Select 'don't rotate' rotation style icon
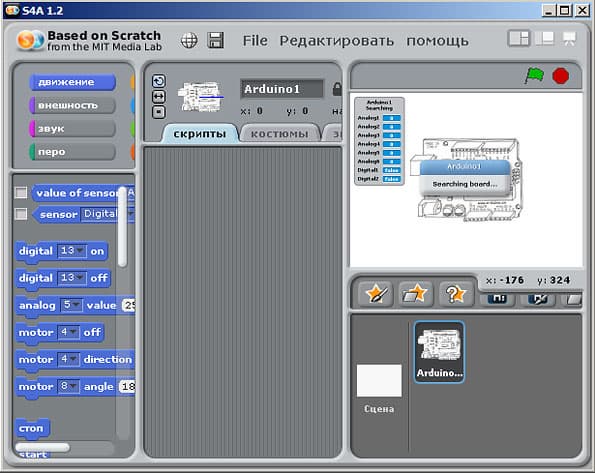 pyautogui.click(x=159, y=112)
